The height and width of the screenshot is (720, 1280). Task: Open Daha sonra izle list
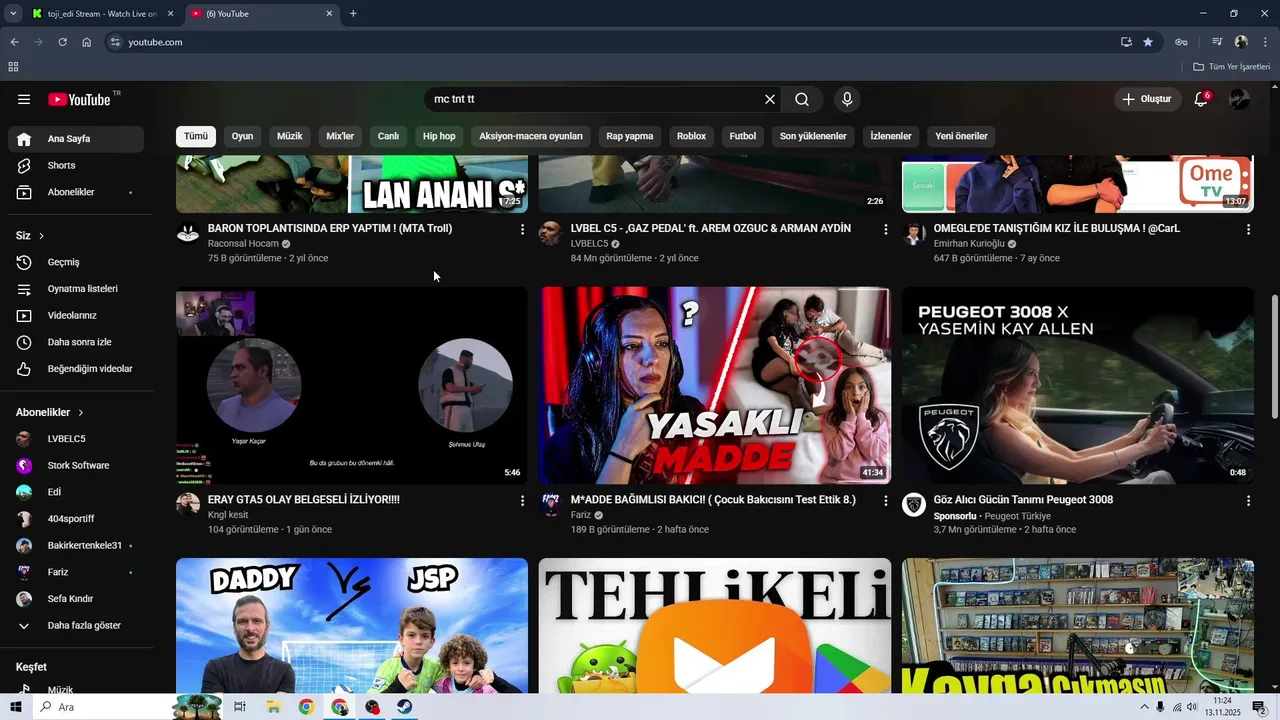(80, 342)
